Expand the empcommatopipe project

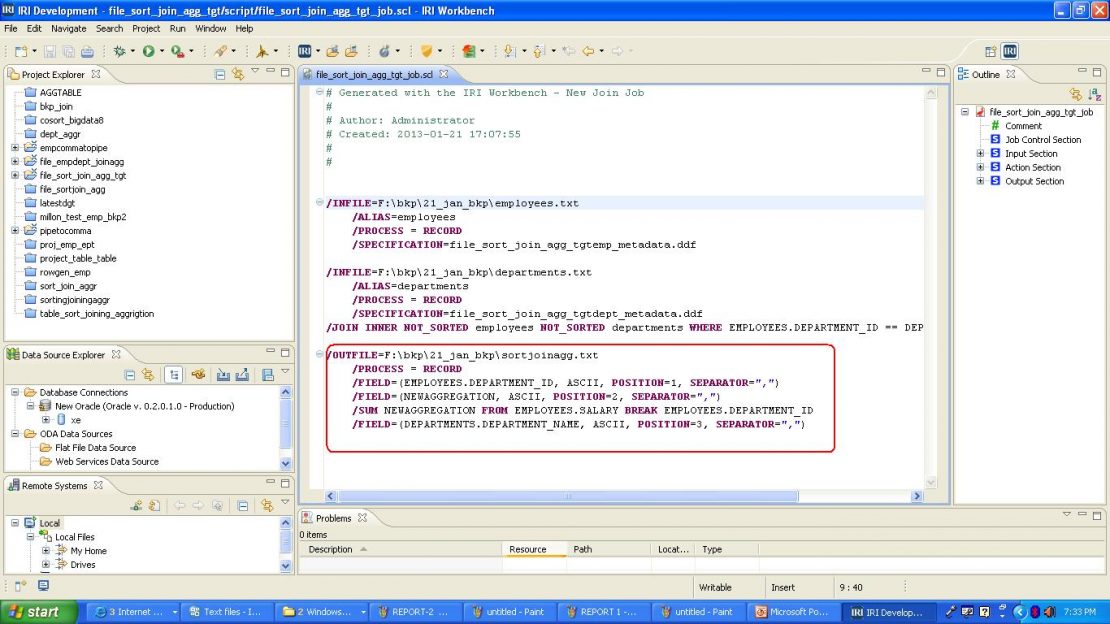point(15,148)
